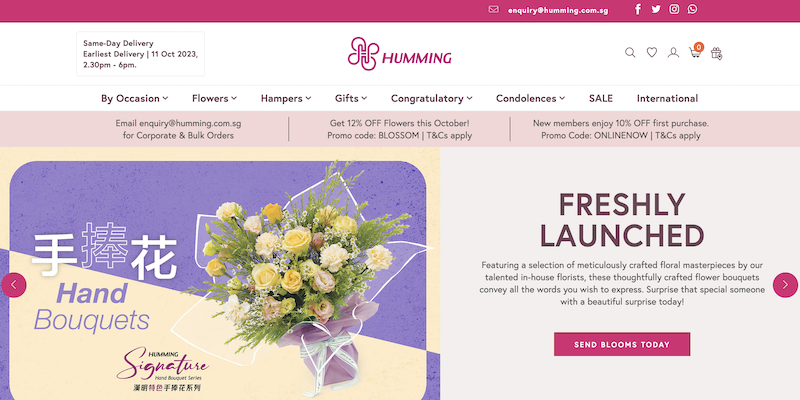Click the enquiry@humming.com.sg email link
800x400 pixels.
pos(558,10)
